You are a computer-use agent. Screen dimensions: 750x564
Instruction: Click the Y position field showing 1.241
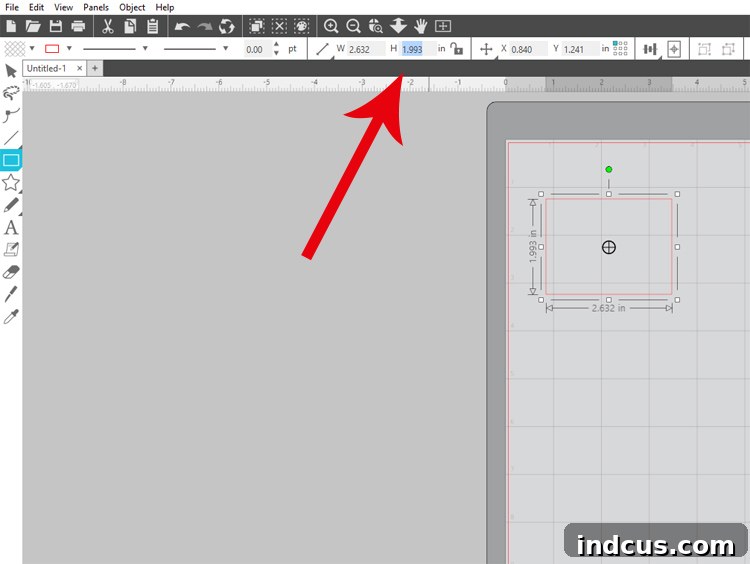[580, 49]
